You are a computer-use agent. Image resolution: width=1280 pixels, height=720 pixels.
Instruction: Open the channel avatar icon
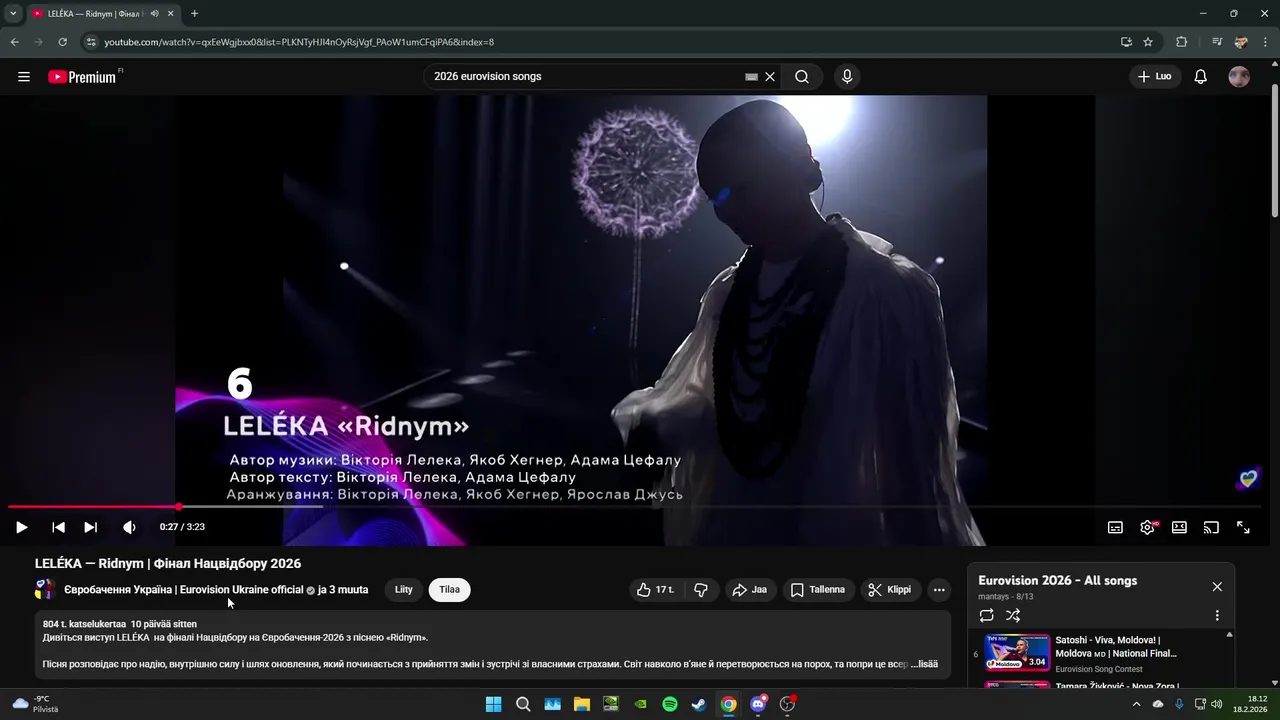[x=44, y=590]
